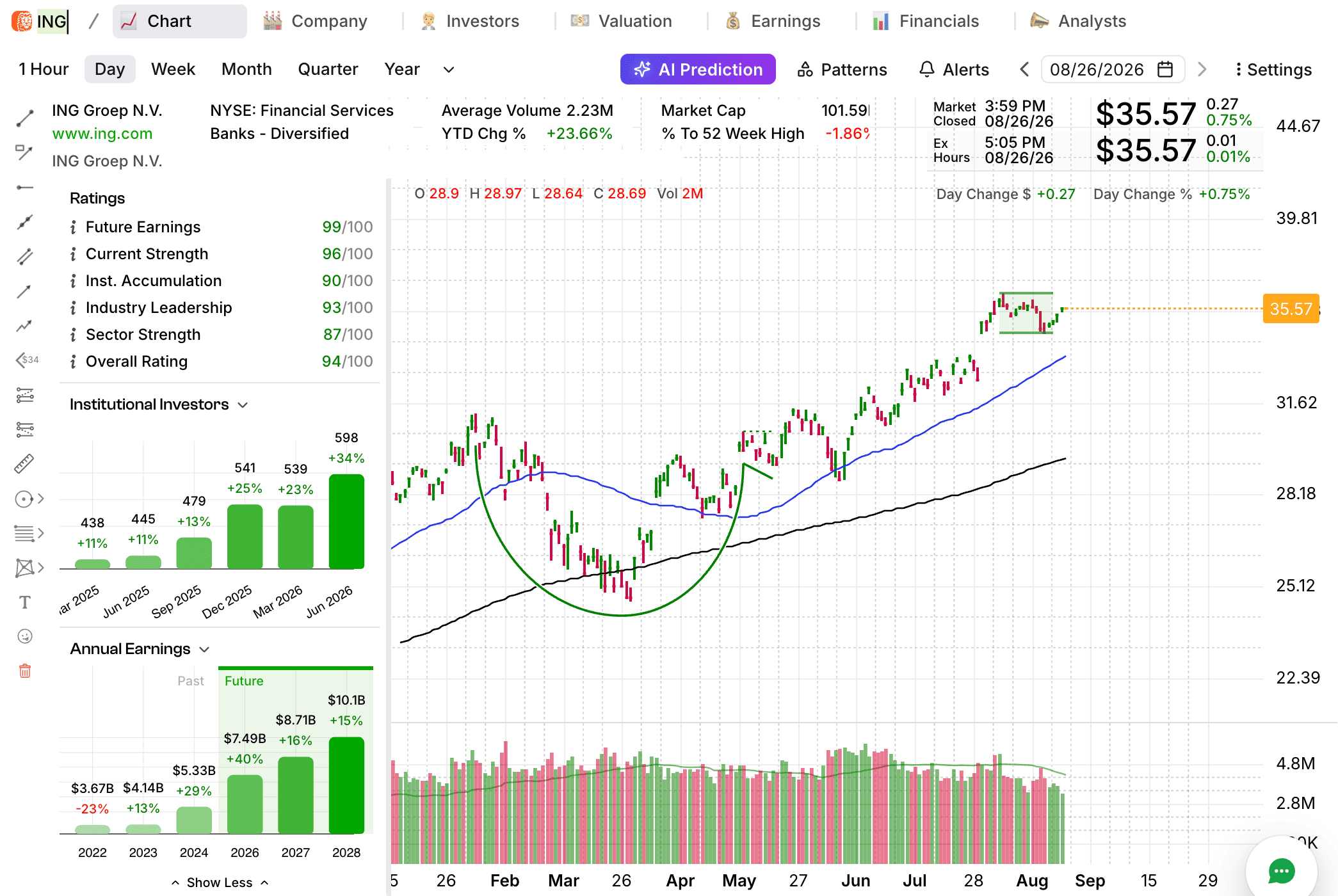Select the lower Fibonacci levels tool
Image resolution: width=1338 pixels, height=896 pixels.
(24, 429)
